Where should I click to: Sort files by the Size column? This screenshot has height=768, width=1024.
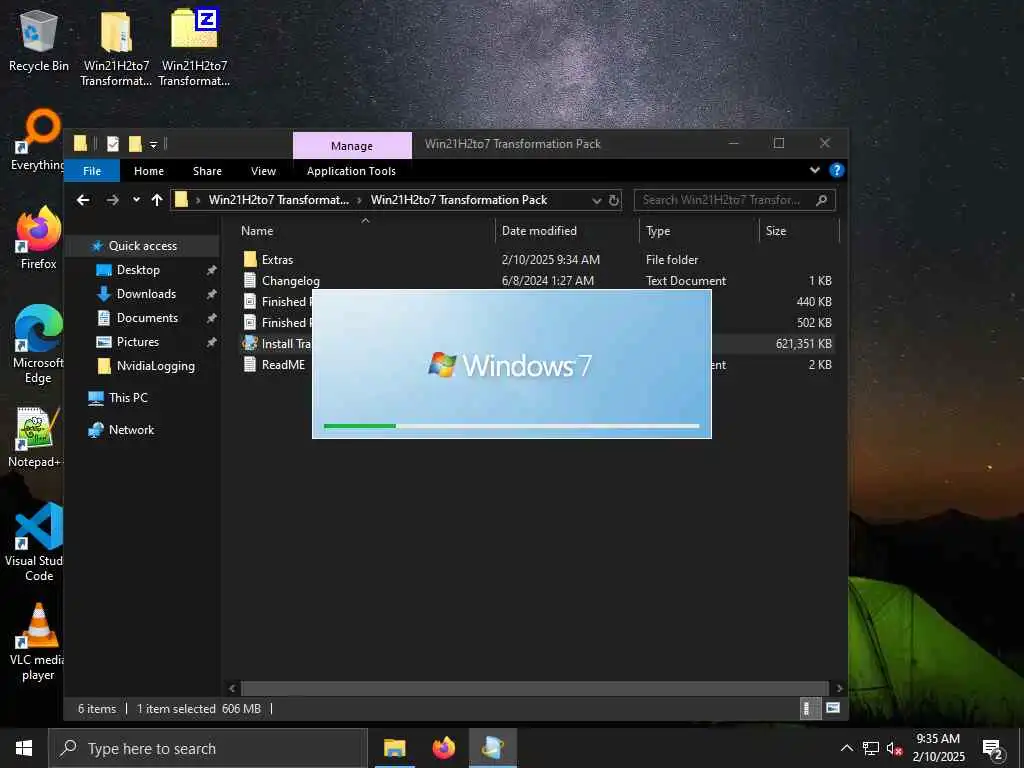tap(799, 231)
